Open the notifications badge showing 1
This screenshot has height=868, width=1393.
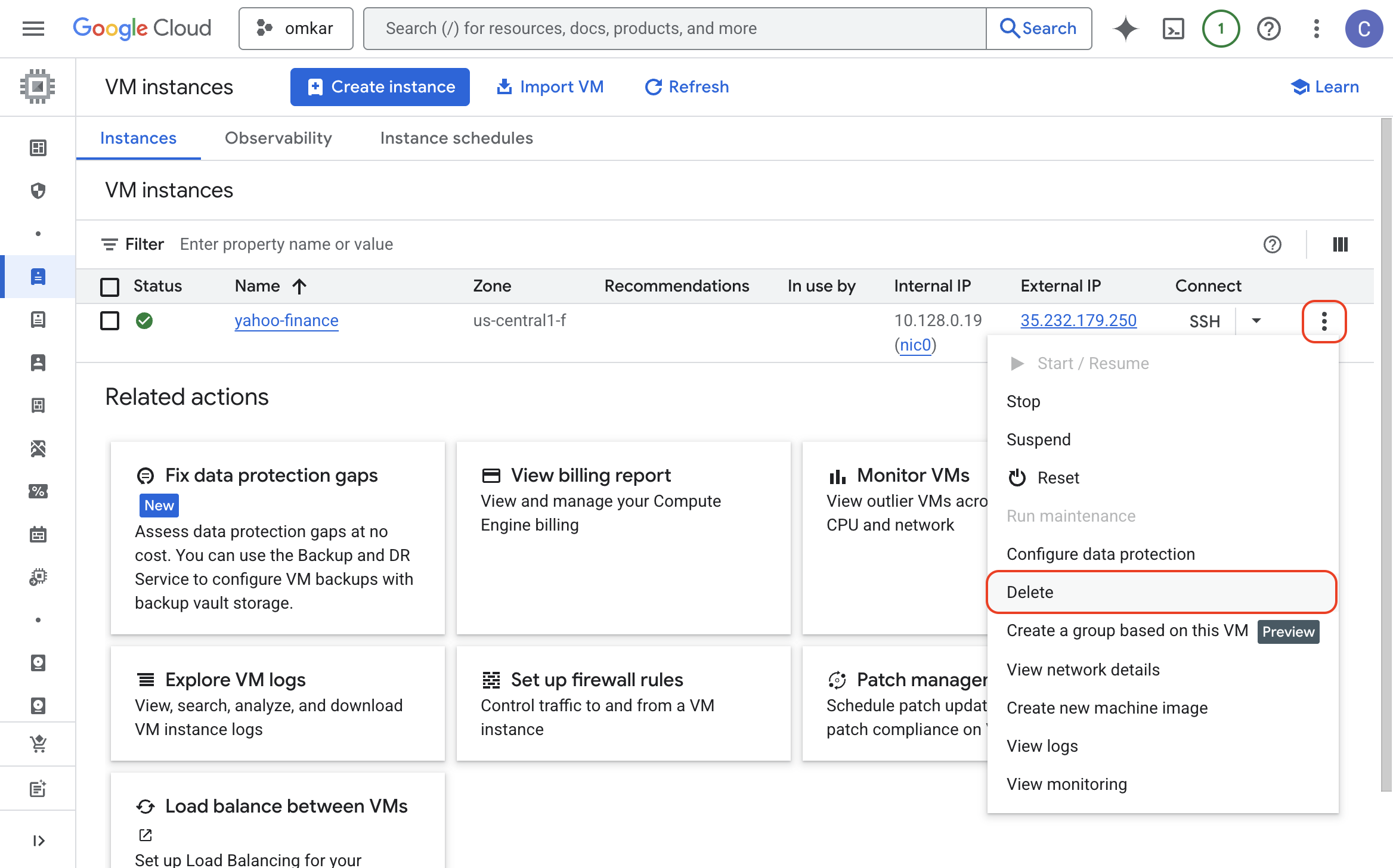tap(1221, 28)
